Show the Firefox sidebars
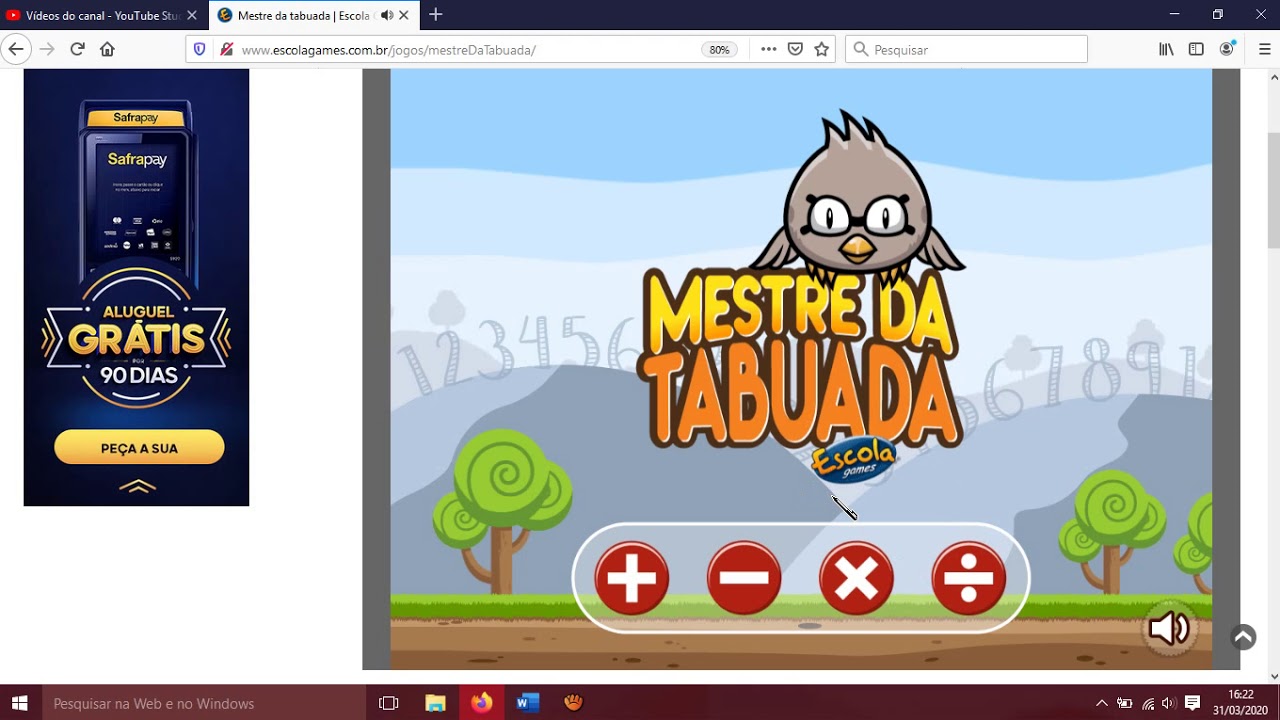 1196,49
